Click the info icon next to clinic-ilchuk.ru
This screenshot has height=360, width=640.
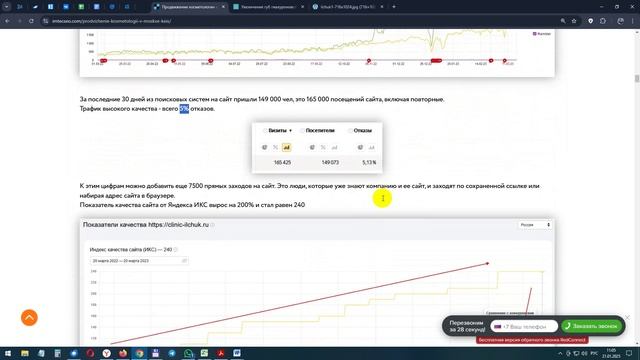tap(213, 225)
